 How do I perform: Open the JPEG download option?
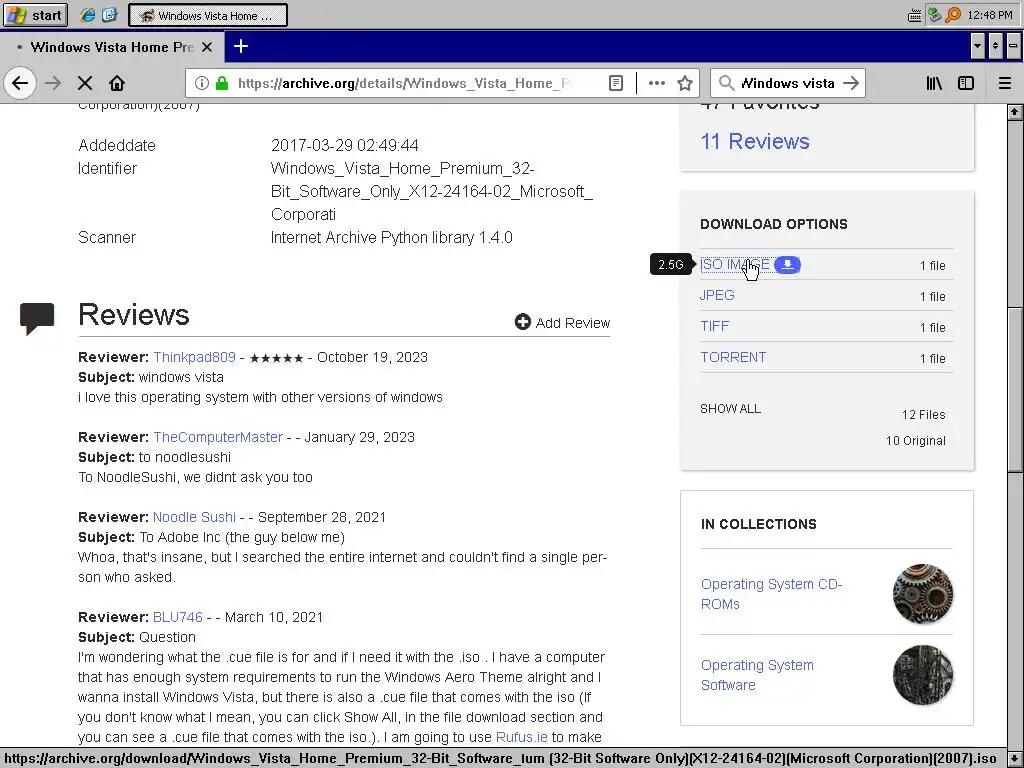click(x=717, y=295)
